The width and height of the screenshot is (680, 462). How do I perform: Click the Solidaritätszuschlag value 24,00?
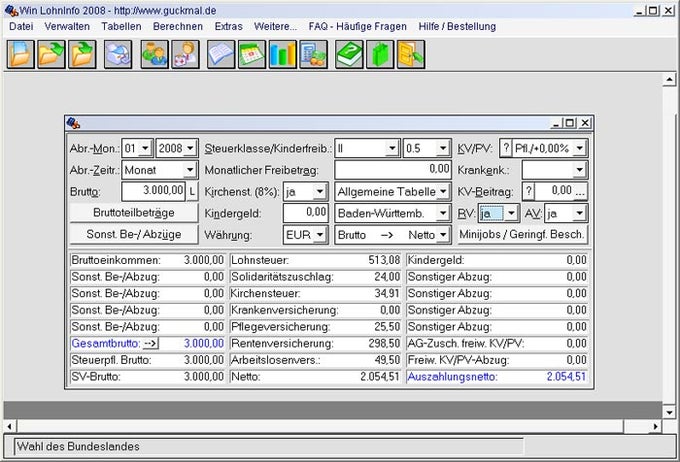point(387,277)
